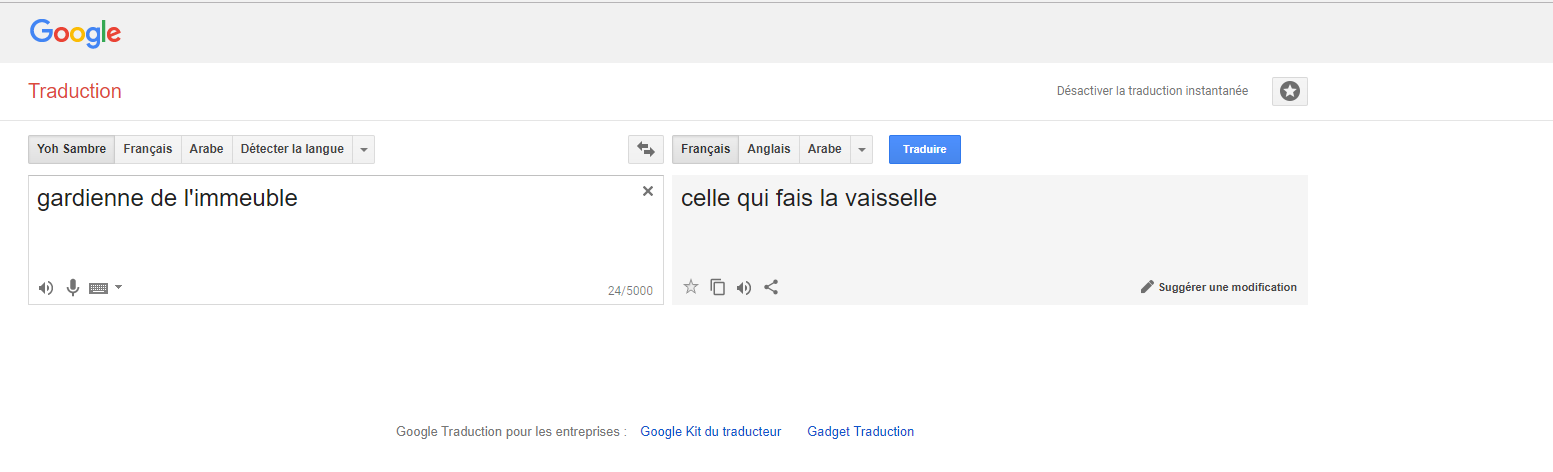Click the swap languages arrows icon
Screen dimensions: 1553x472
645,149
